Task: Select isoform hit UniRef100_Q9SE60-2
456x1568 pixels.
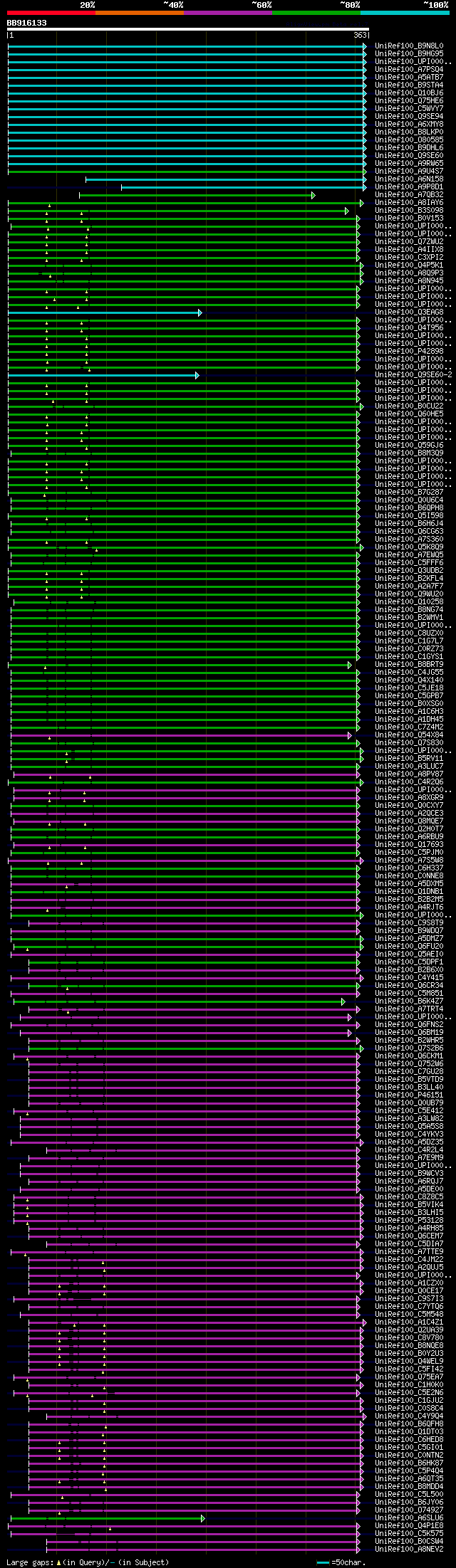Action: click(x=413, y=375)
